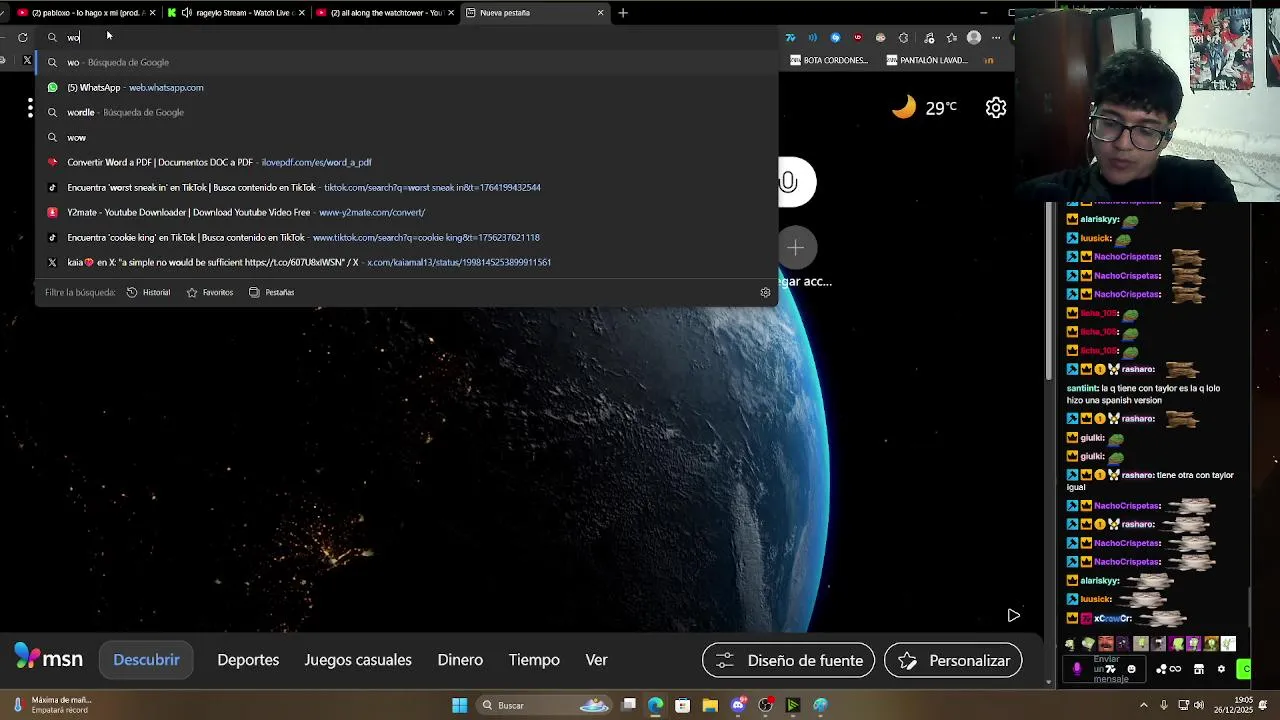Image resolution: width=1280 pixels, height=720 pixels.
Task: Open the Windows Start menu
Action: tap(459, 705)
